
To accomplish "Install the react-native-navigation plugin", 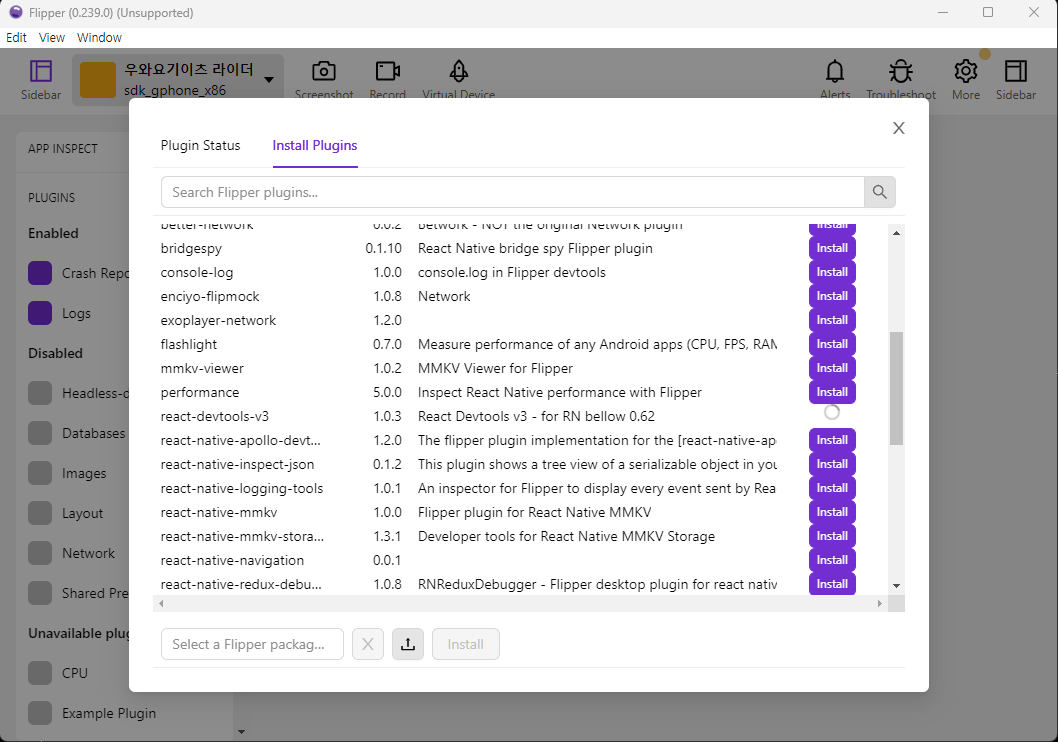I will click(x=832, y=560).
